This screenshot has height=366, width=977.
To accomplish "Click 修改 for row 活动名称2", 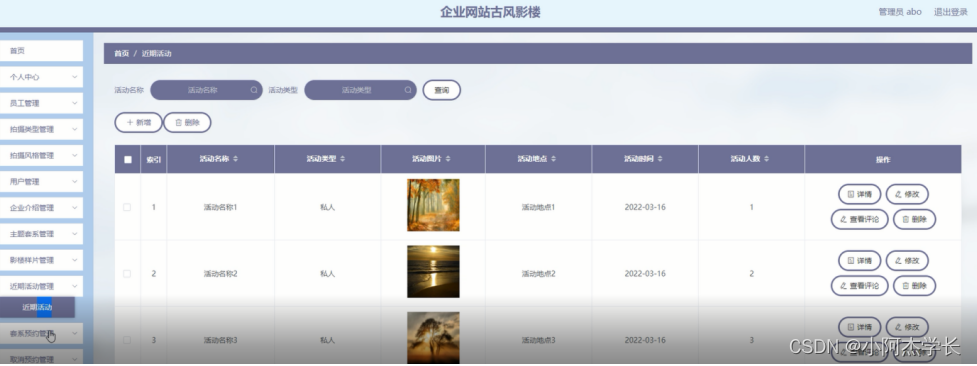I will [907, 261].
